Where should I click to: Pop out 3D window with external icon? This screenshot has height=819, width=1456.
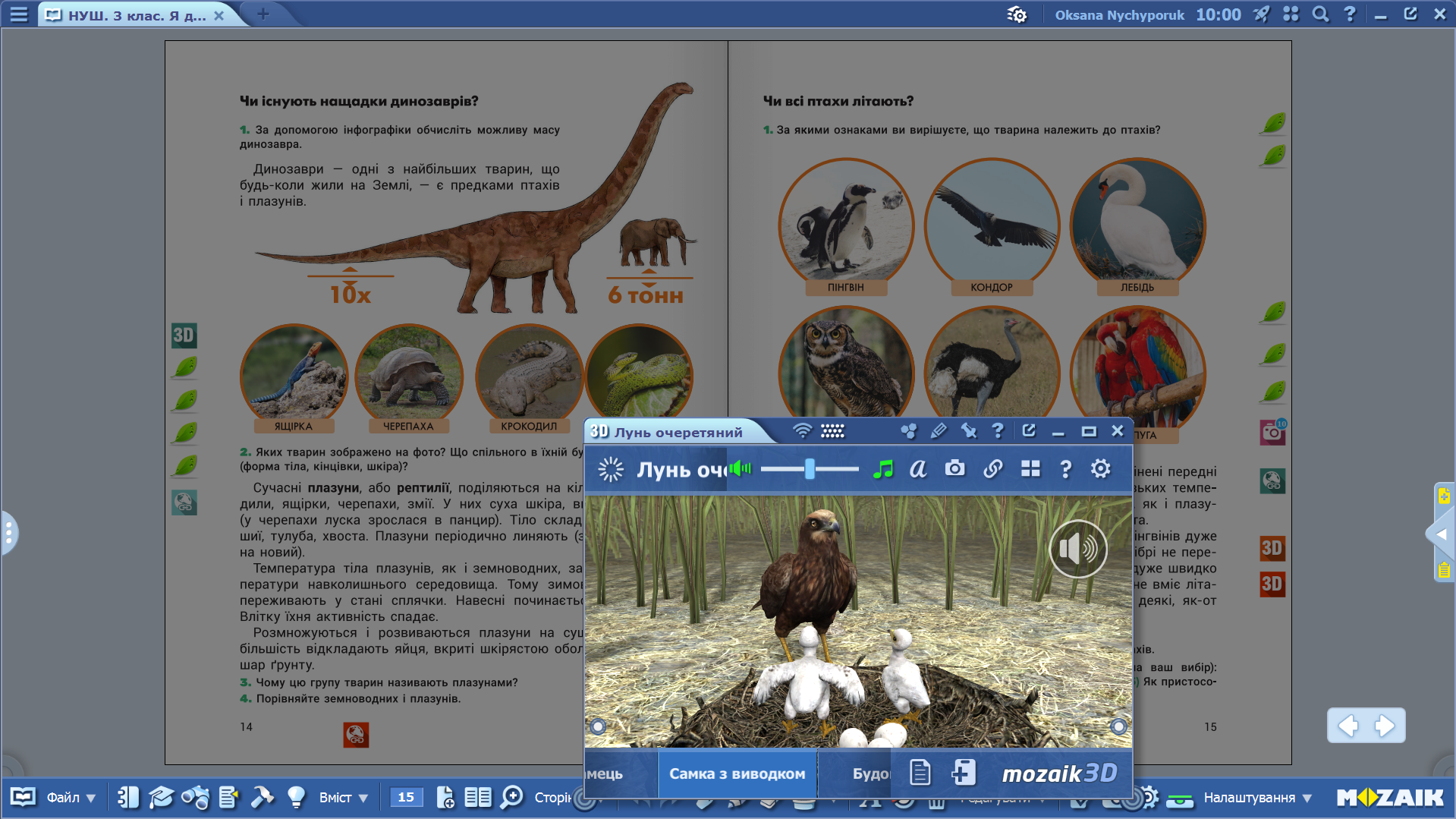coord(1029,431)
